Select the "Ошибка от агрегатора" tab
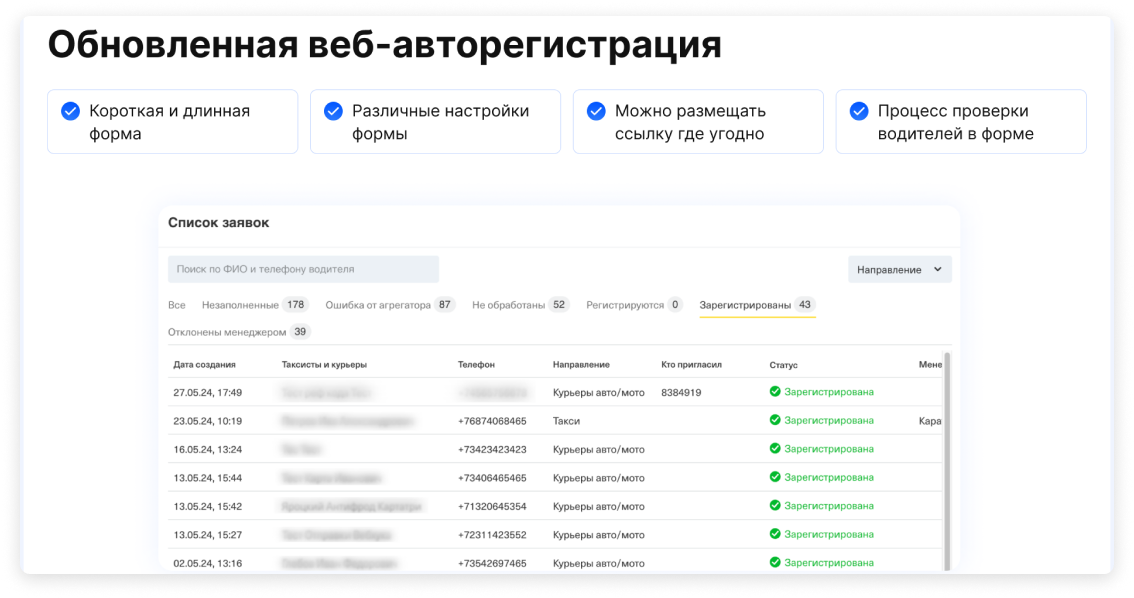The image size is (1134, 598). pyautogui.click(x=378, y=305)
